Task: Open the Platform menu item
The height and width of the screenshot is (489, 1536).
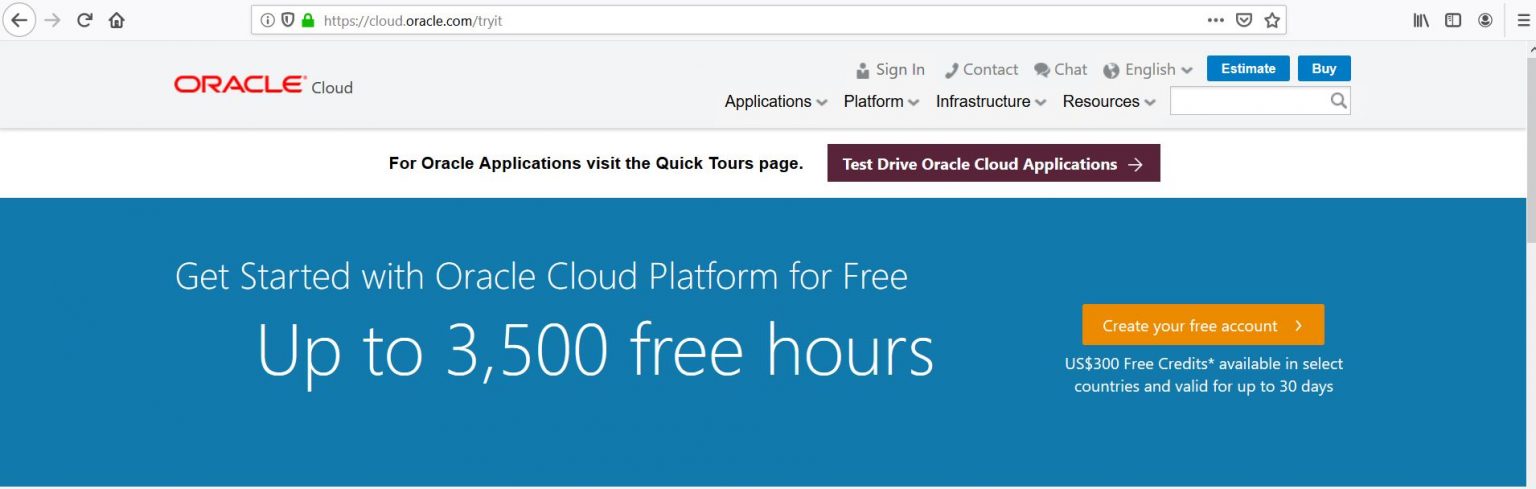Action: tap(880, 101)
